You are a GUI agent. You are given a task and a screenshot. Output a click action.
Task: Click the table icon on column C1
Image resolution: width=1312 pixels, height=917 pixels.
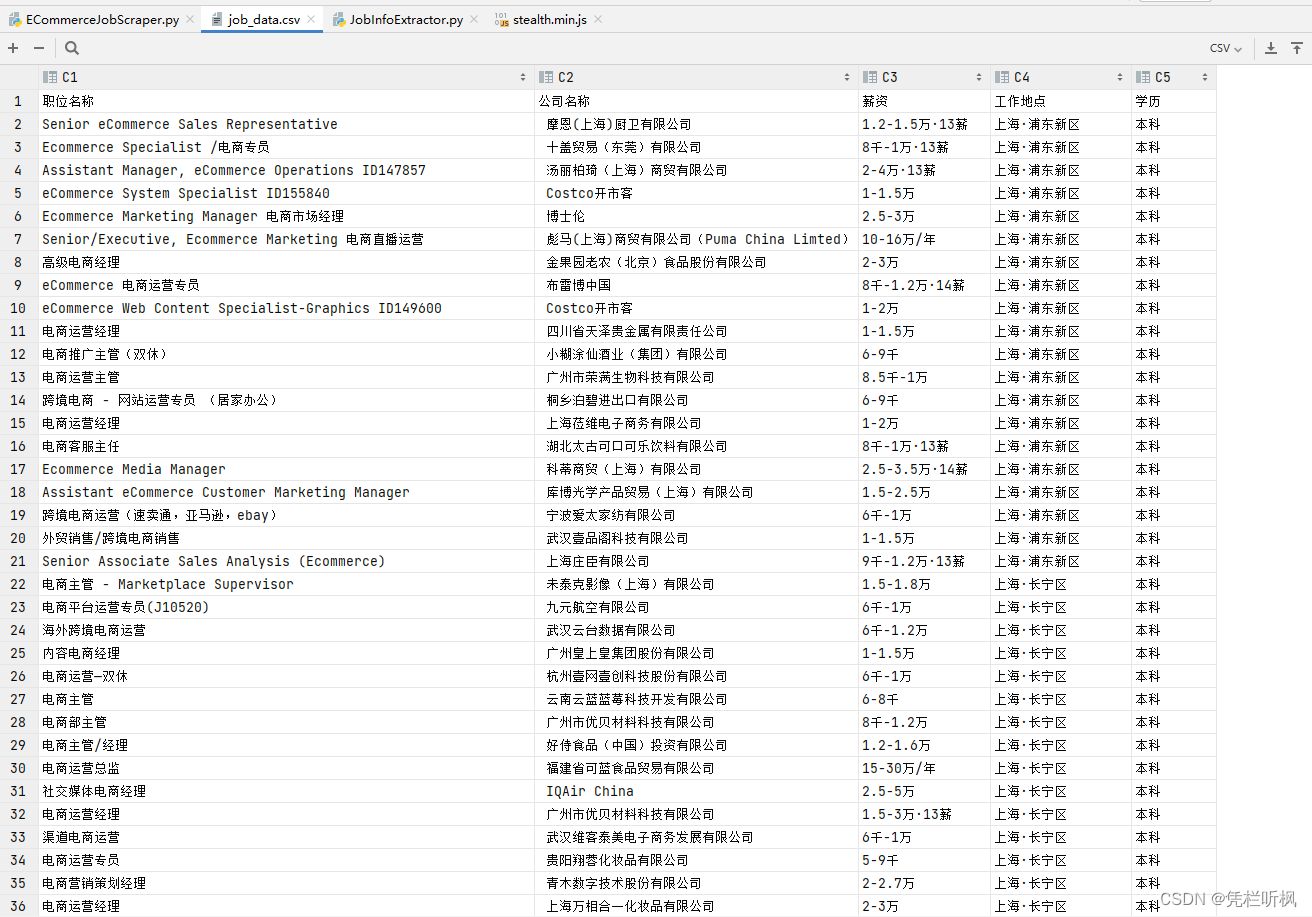tap(50, 77)
